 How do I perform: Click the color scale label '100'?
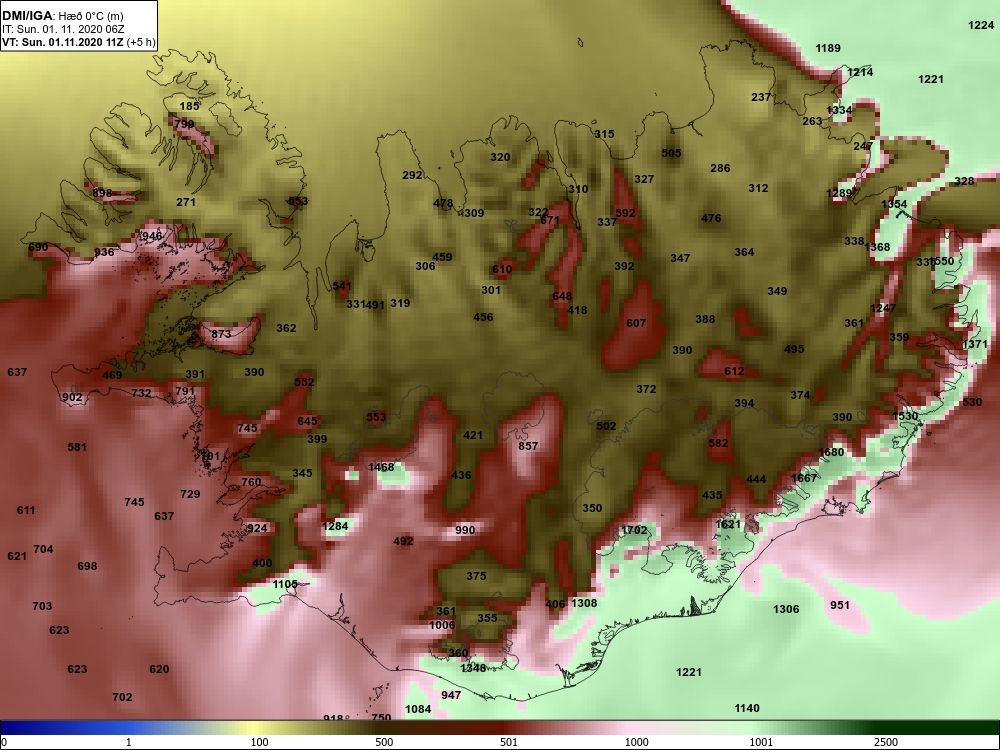pyautogui.click(x=260, y=742)
